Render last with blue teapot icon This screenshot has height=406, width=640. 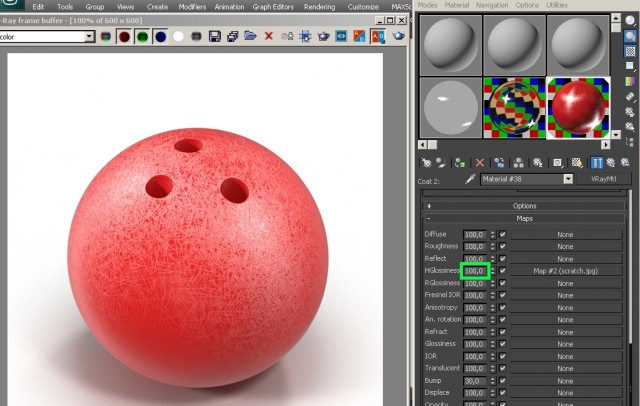pos(398,36)
